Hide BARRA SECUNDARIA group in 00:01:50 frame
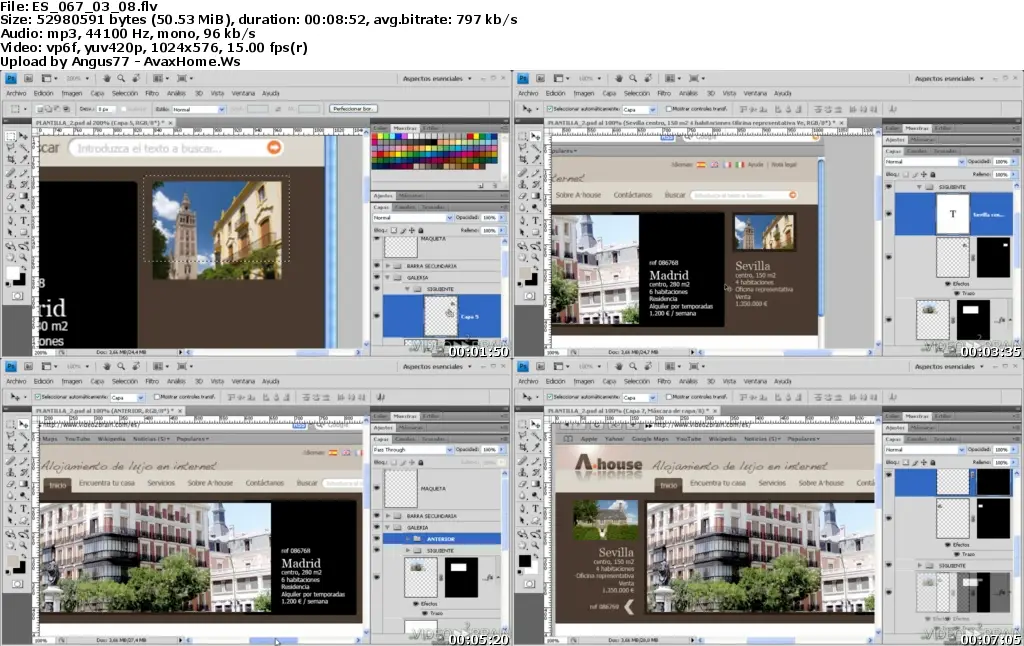1024x646 pixels. coord(377,266)
